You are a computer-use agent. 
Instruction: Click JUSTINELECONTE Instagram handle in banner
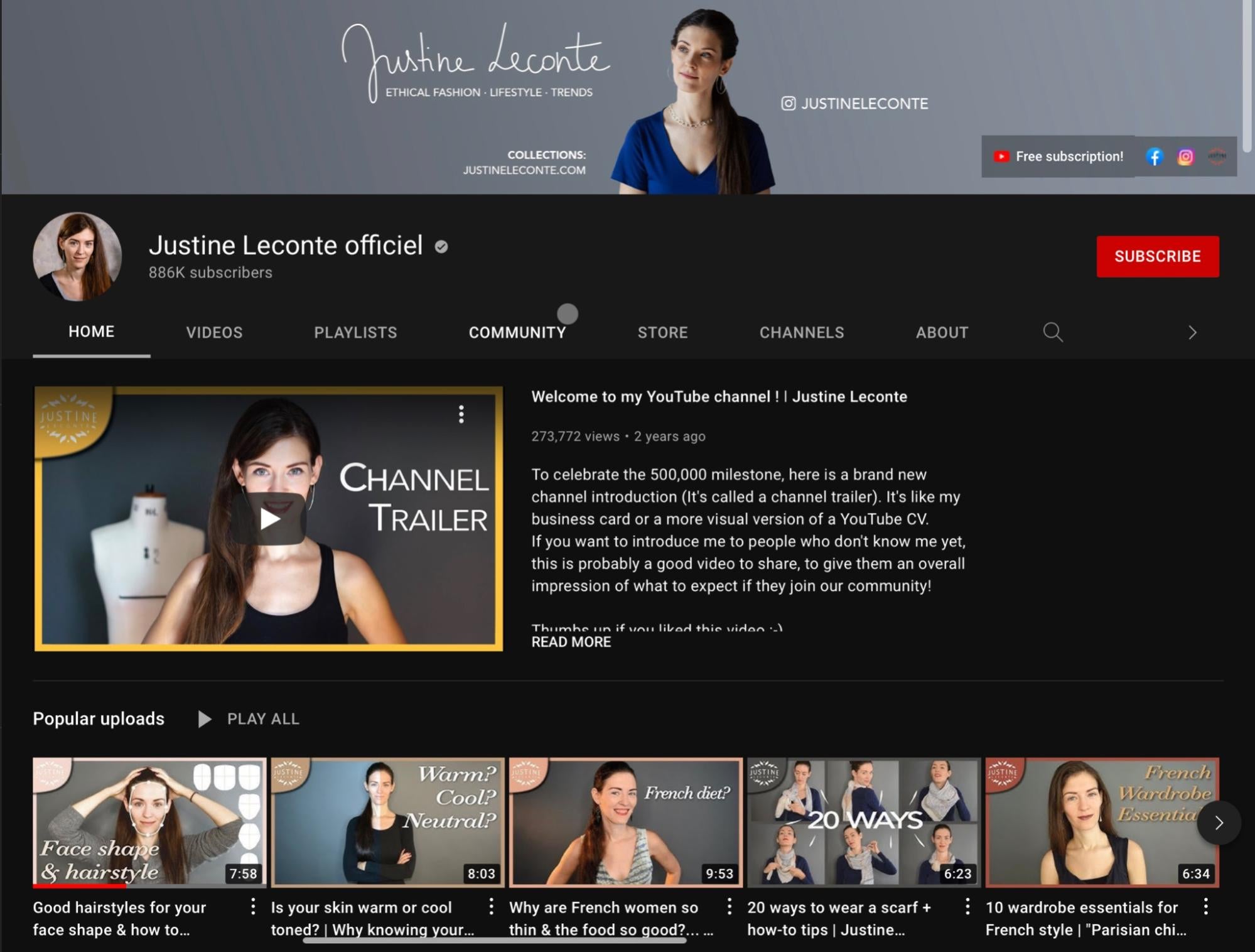tap(864, 104)
